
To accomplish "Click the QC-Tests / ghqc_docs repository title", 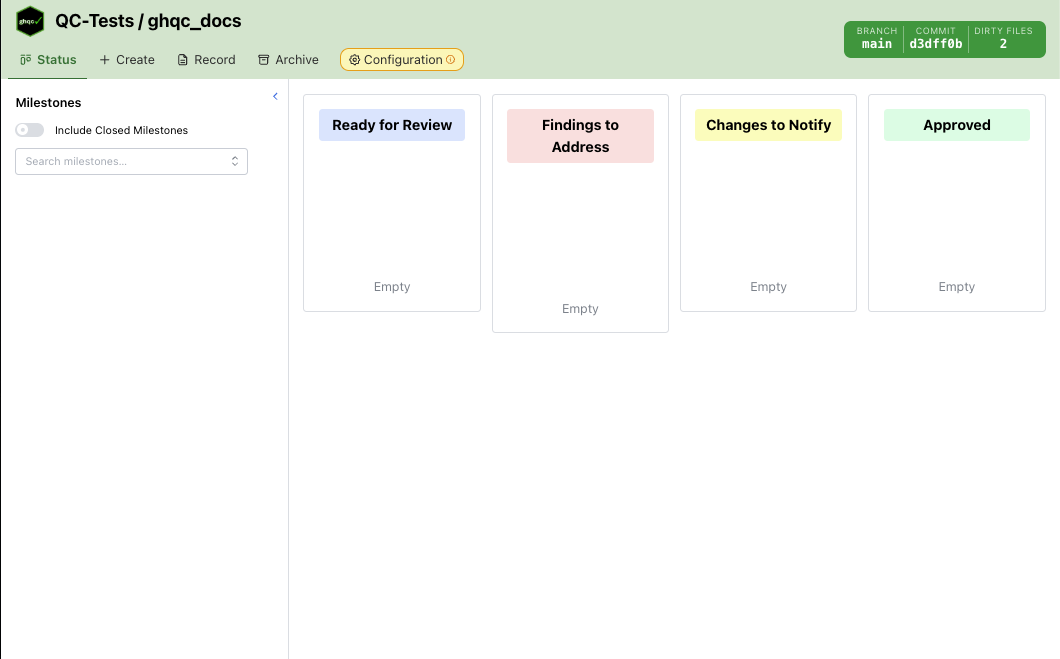I will [x=148, y=21].
